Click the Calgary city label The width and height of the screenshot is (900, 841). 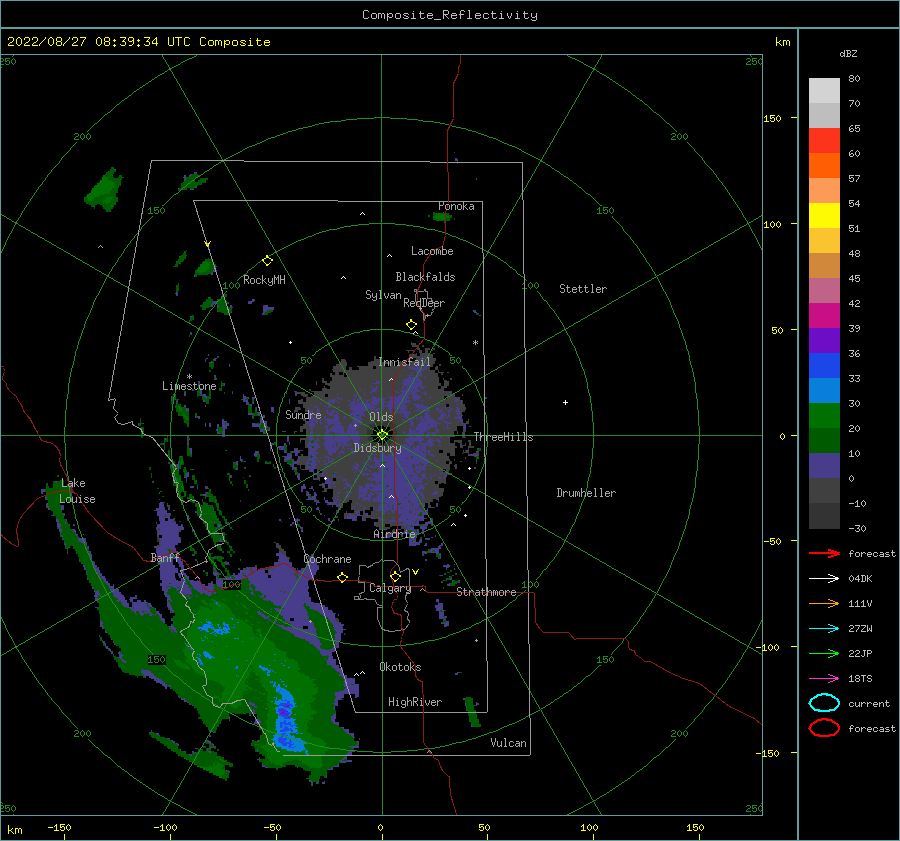click(x=390, y=588)
